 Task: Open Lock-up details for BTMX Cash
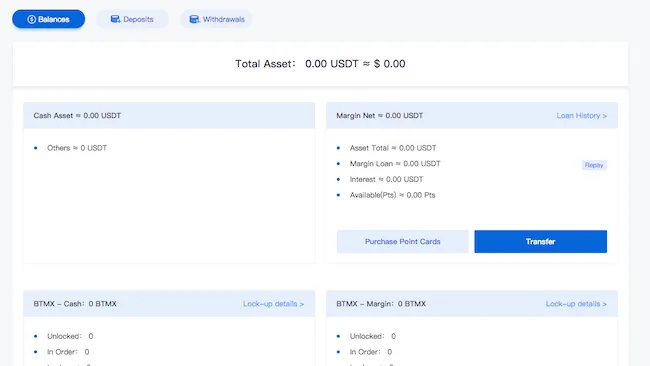click(x=273, y=304)
